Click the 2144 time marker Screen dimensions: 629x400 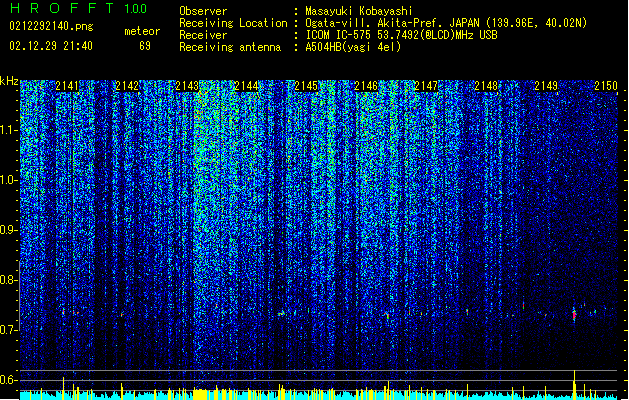246,86
